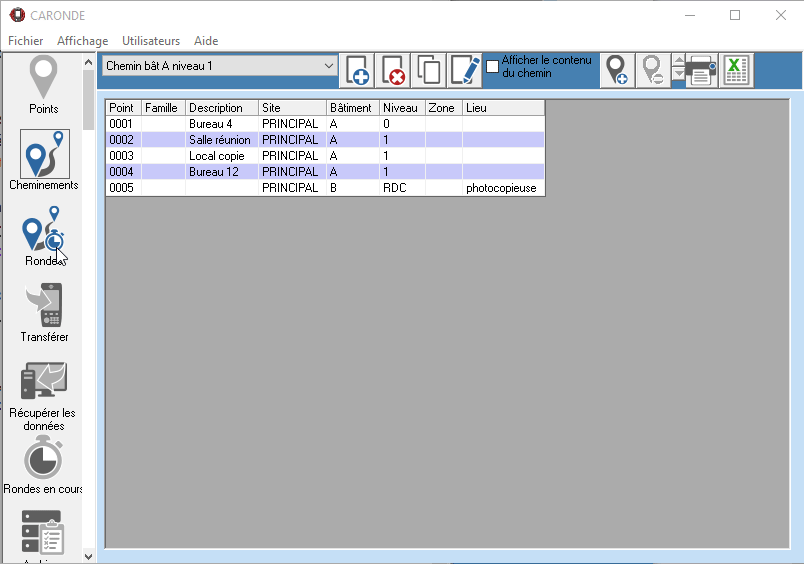
Task: Select point 0001 in the table
Action: pyautogui.click(x=124, y=124)
